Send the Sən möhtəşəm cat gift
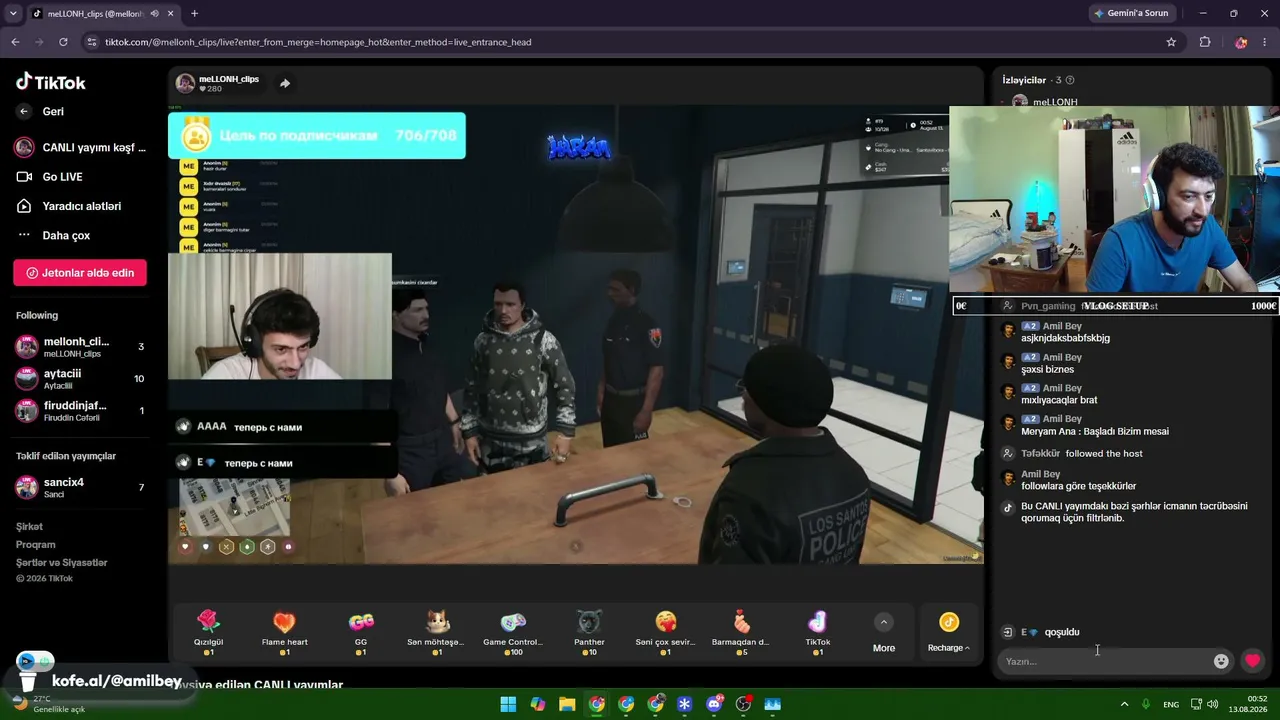 coord(437,632)
